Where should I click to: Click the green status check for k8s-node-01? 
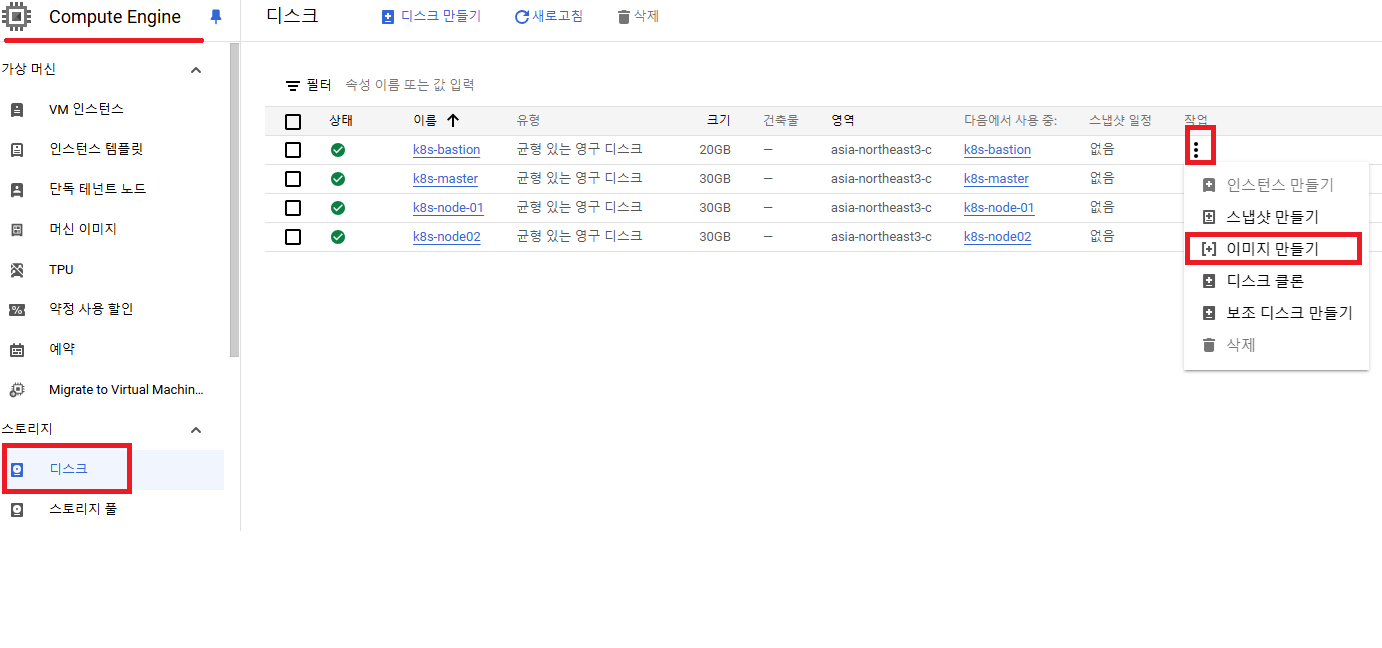[338, 208]
